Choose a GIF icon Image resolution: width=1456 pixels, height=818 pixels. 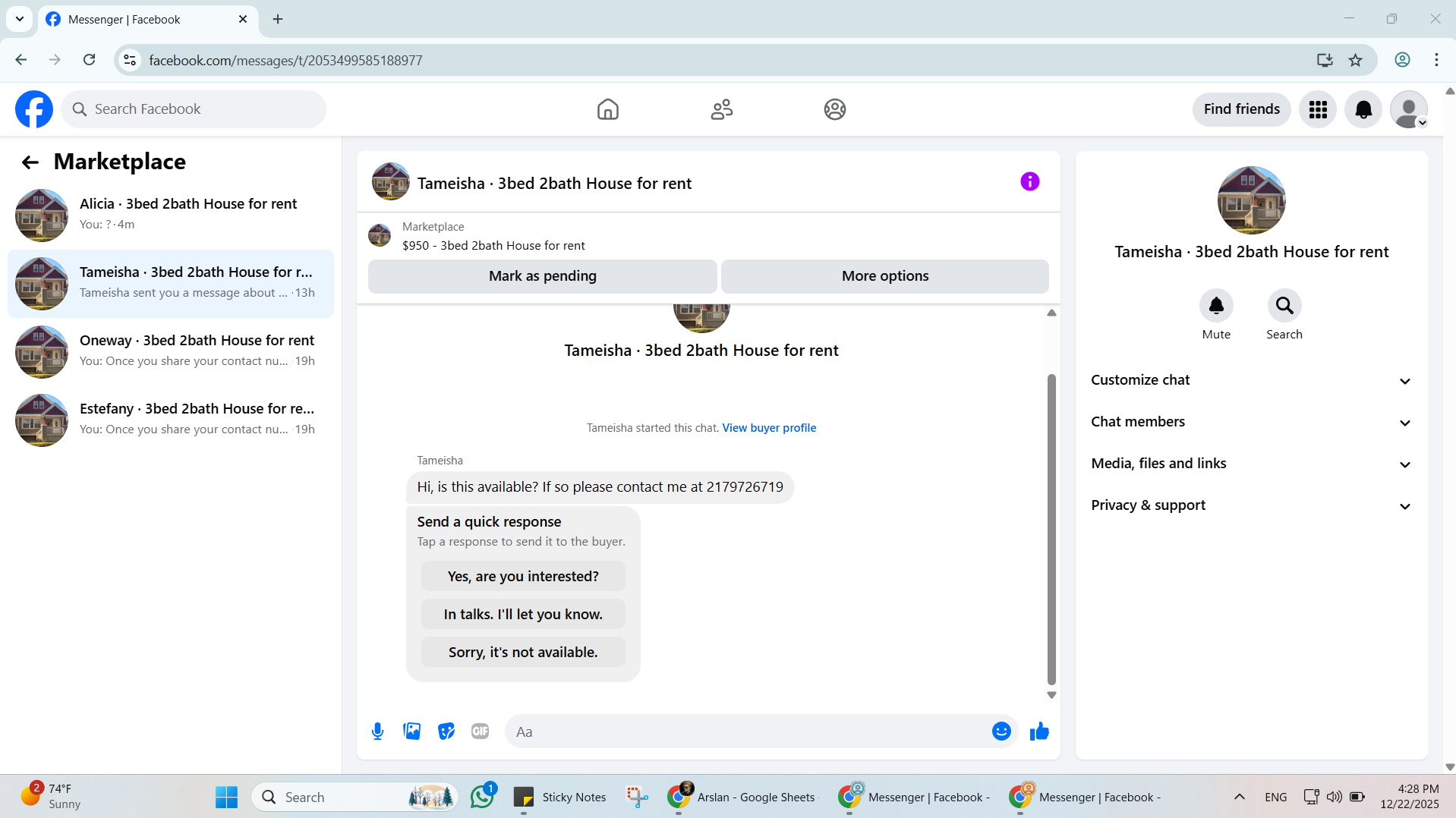pos(480,731)
